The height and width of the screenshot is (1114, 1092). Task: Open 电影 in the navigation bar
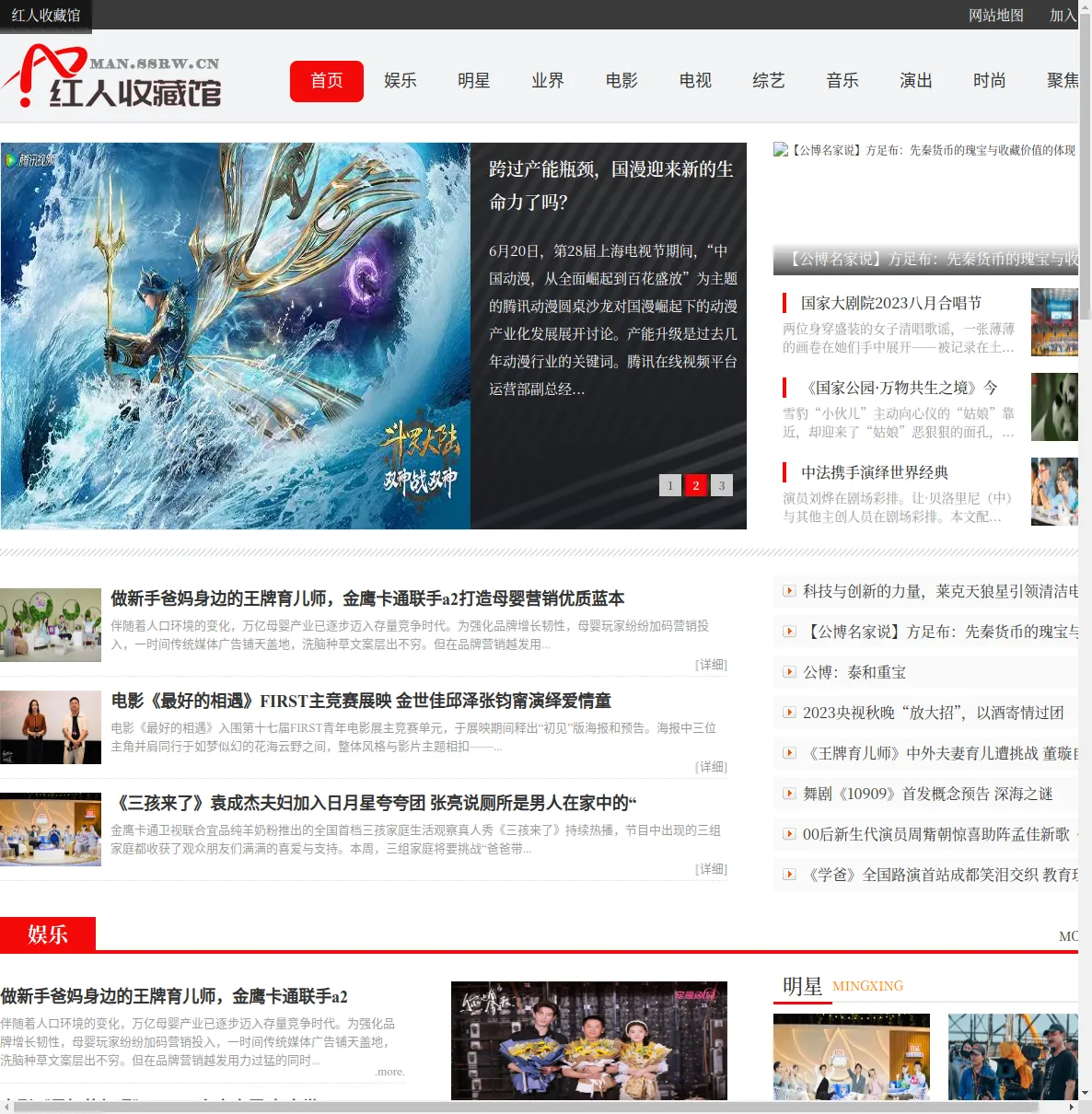pos(622,81)
